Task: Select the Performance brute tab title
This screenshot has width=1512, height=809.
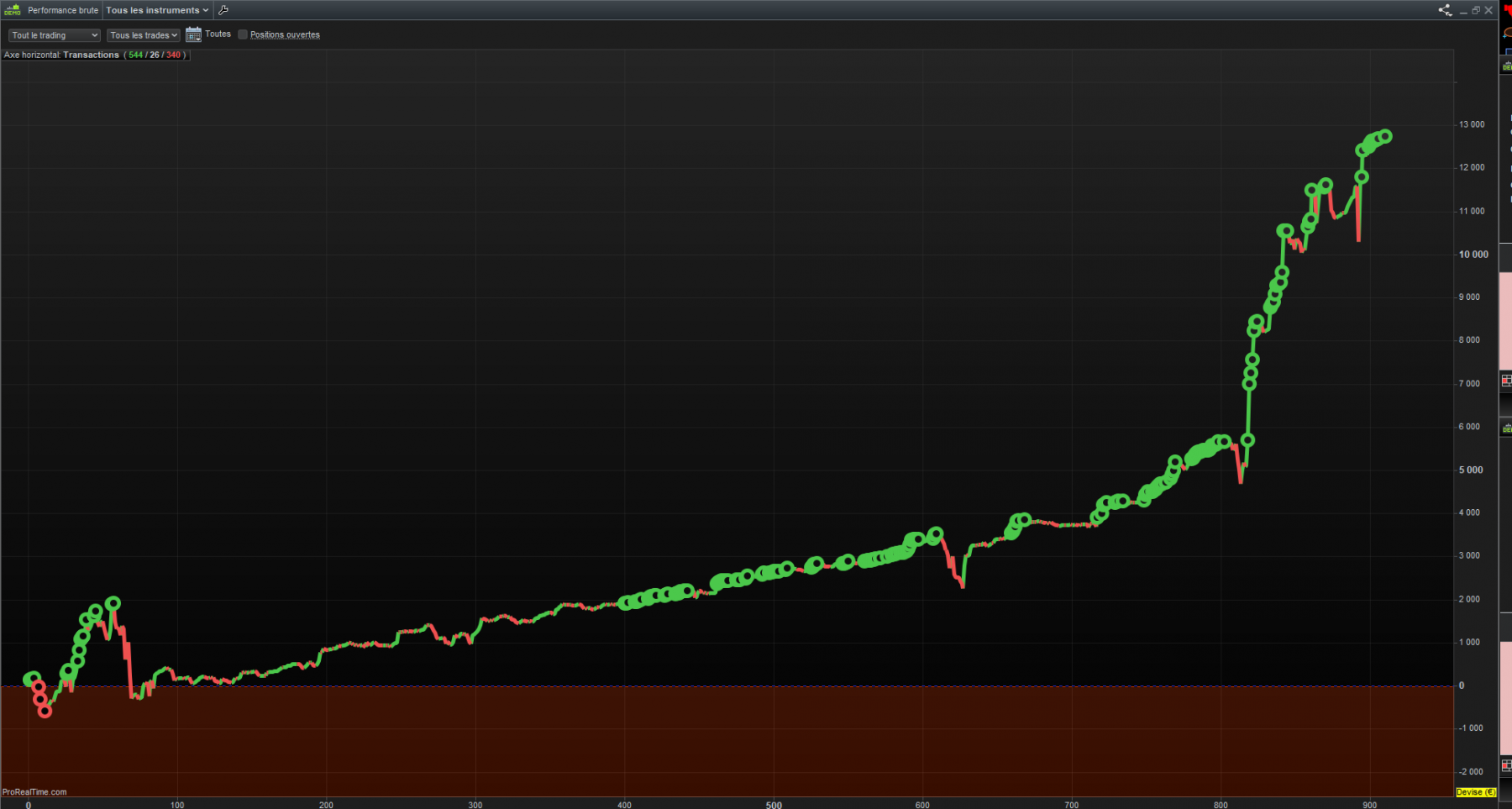Action: pos(63,10)
